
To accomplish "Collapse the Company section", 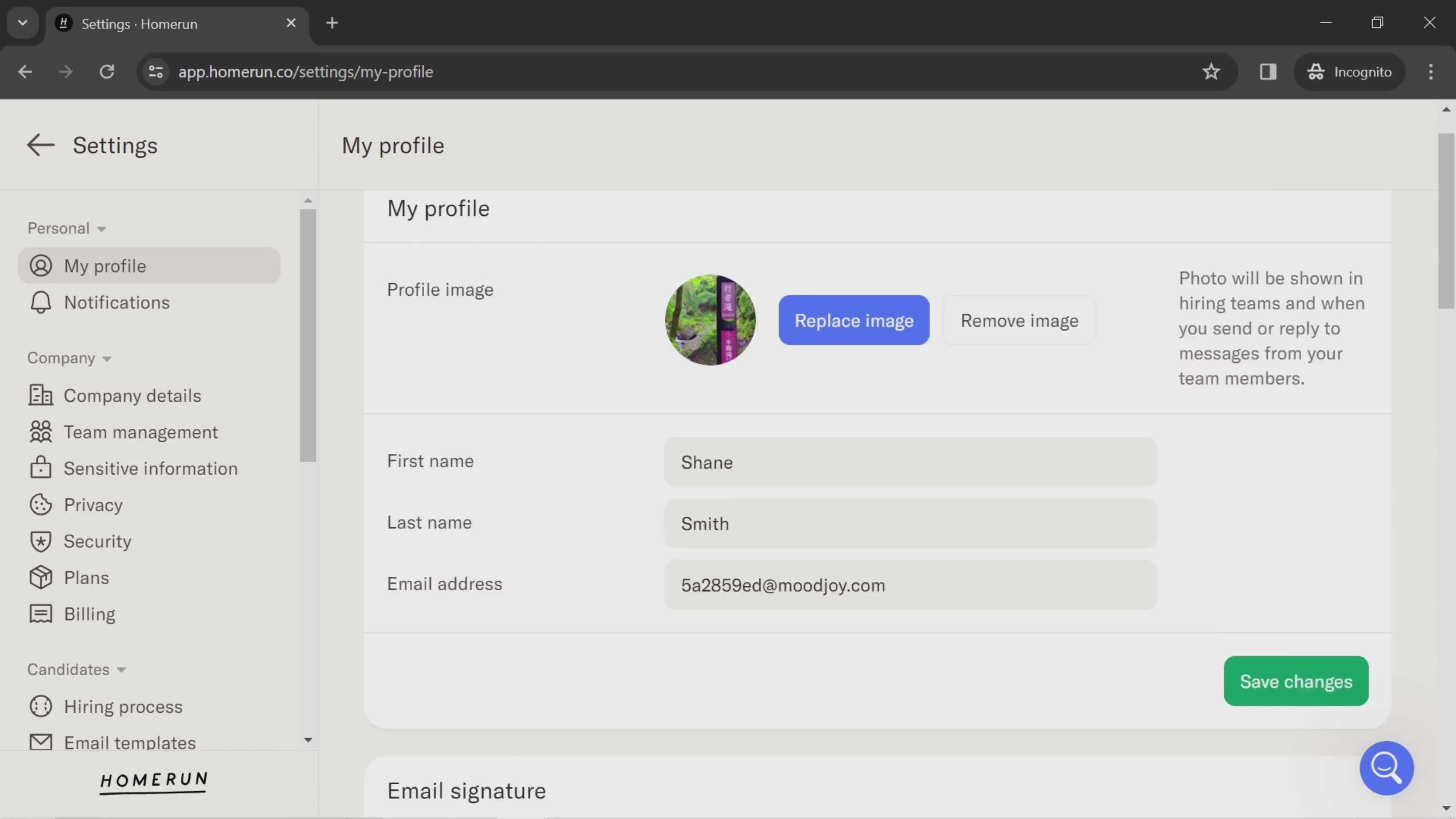I will 69,358.
